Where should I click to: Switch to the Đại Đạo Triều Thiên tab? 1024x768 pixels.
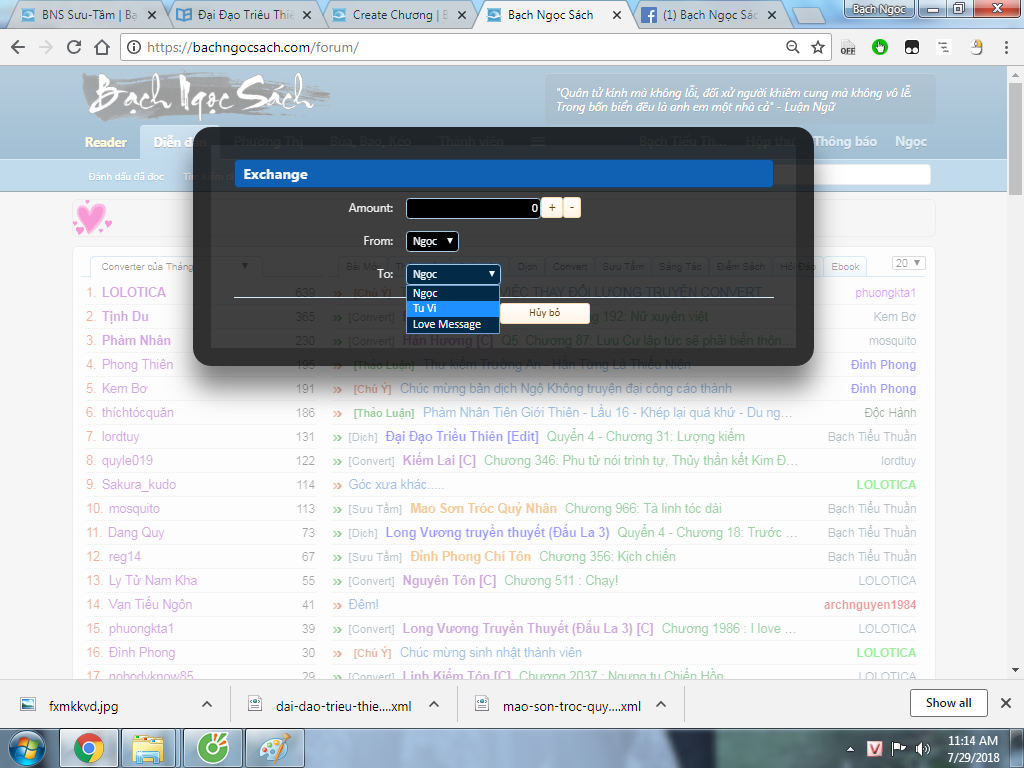point(250,15)
